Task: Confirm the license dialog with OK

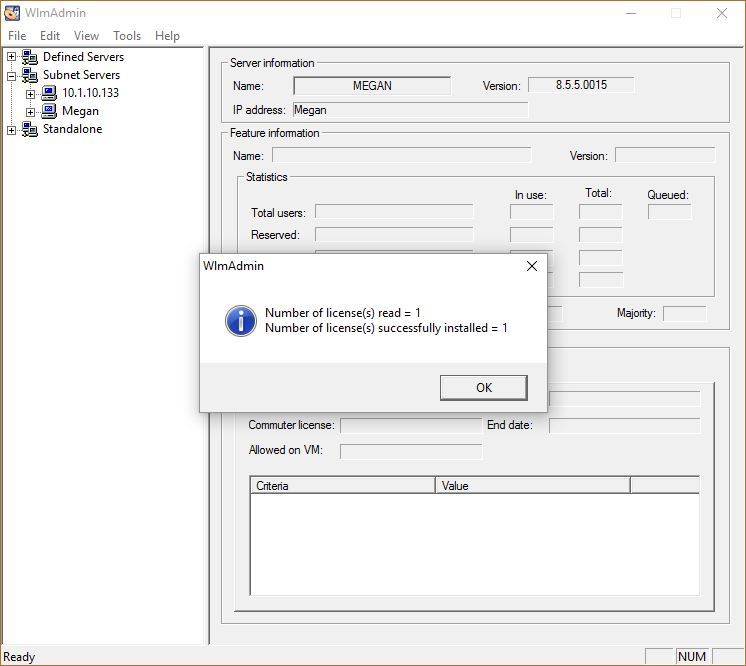Action: point(483,388)
